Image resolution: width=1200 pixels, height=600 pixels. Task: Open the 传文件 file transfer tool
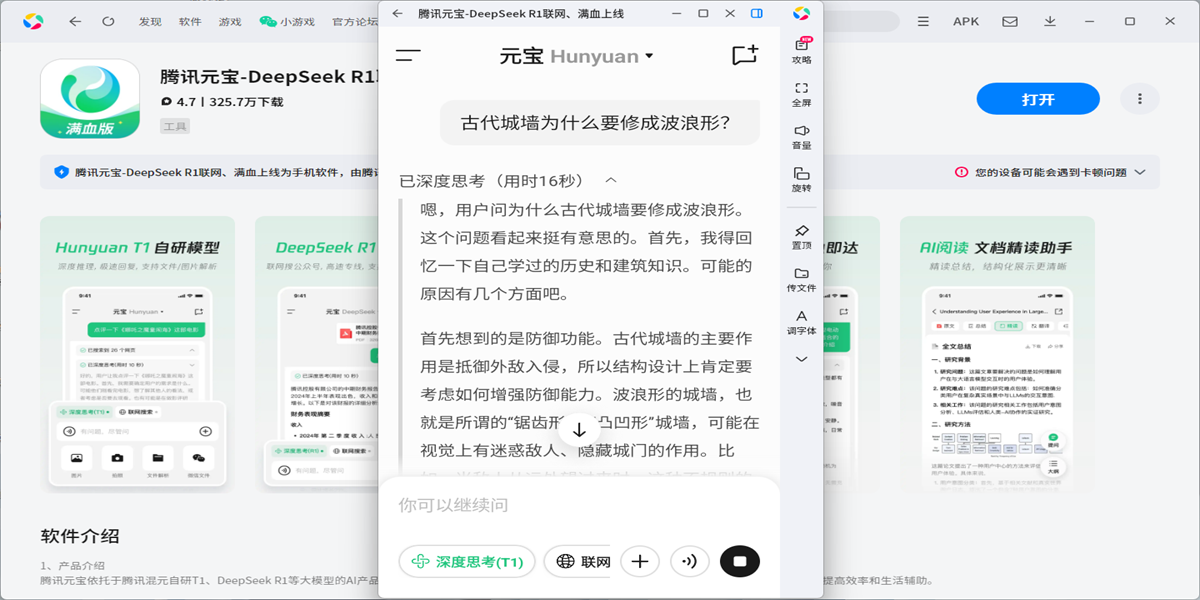[x=802, y=279]
